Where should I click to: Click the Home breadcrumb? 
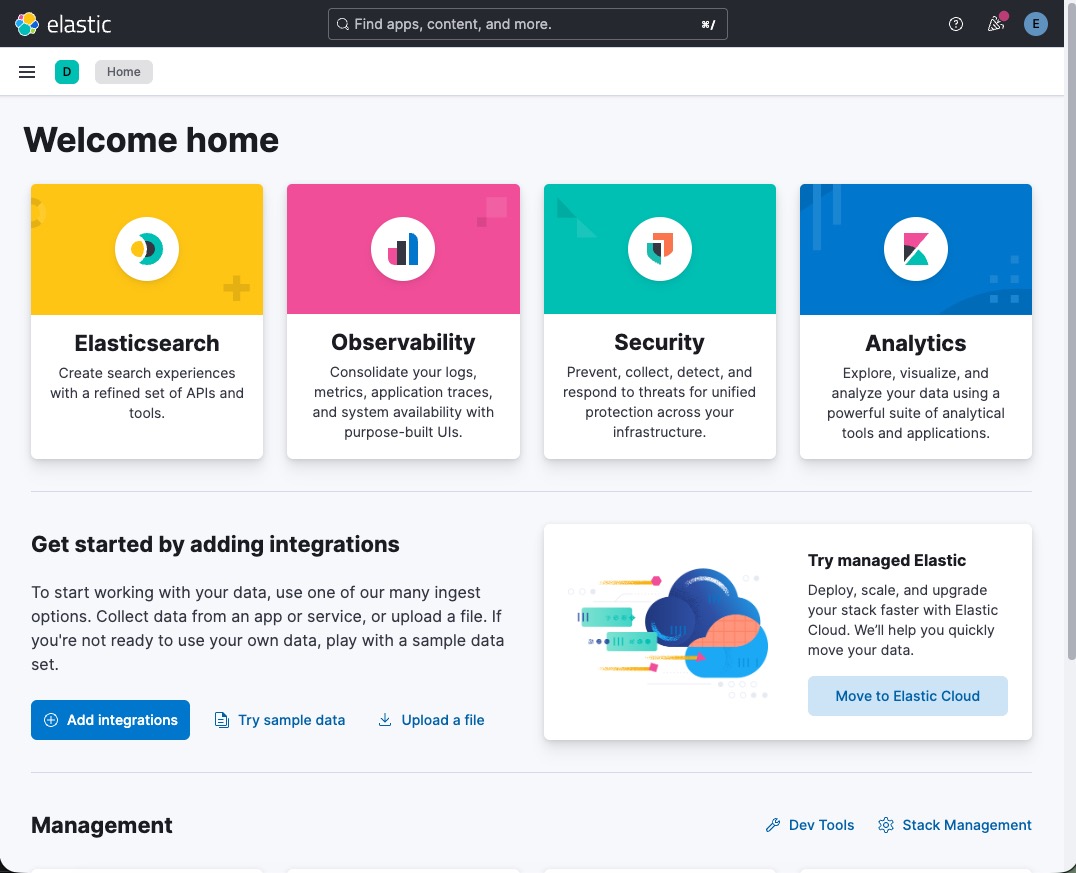point(124,72)
